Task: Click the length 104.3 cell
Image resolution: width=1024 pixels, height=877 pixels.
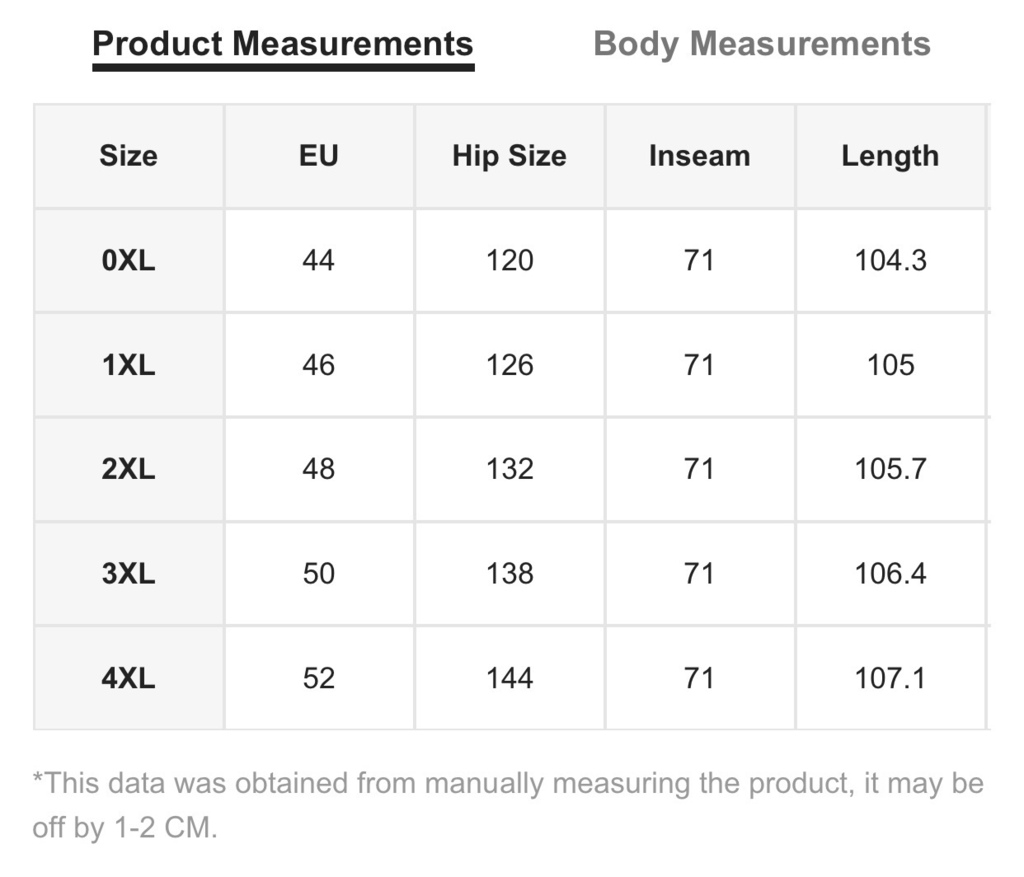Action: coord(890,261)
